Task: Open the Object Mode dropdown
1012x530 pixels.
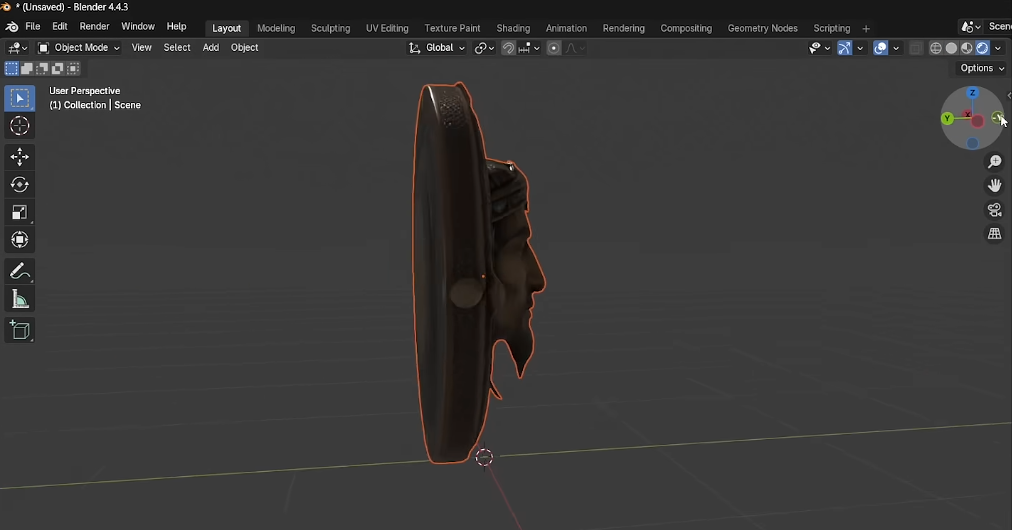Action: click(79, 48)
